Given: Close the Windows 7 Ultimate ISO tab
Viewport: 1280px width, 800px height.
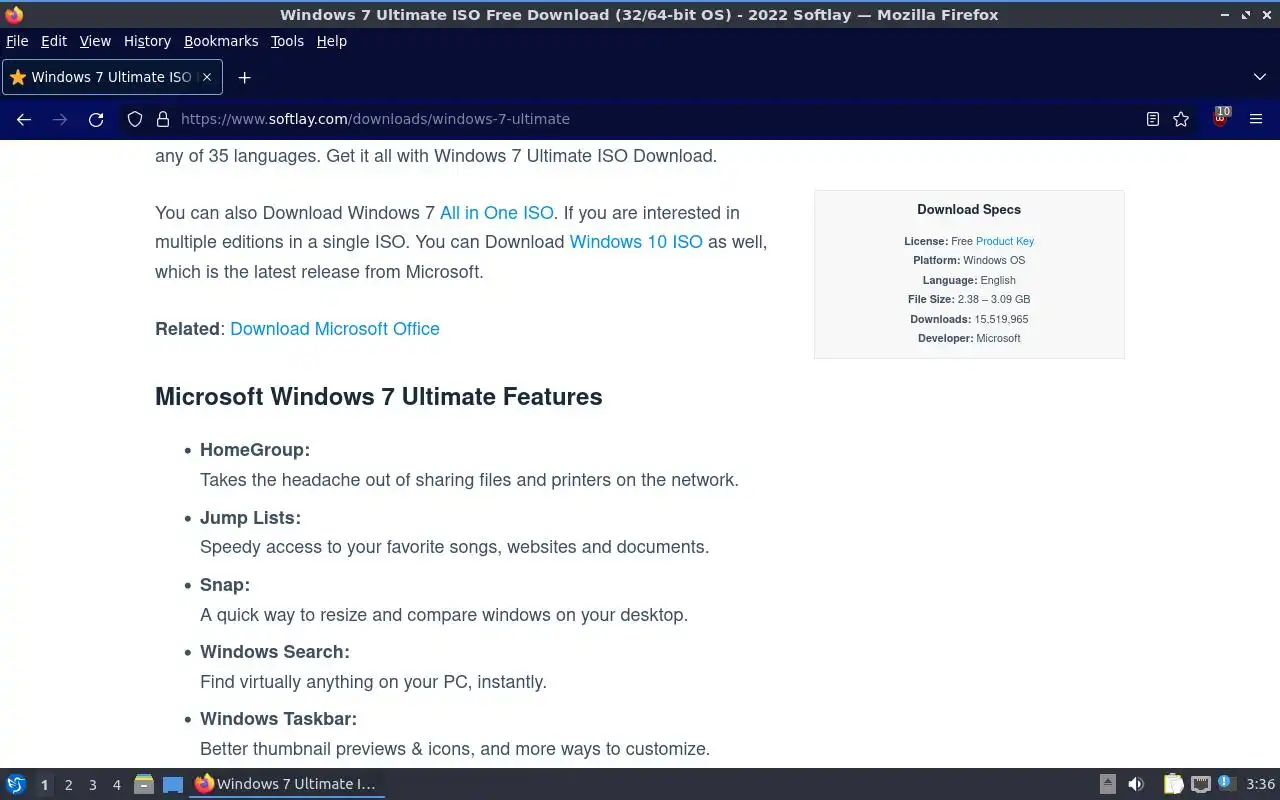Looking at the screenshot, I should click(207, 77).
